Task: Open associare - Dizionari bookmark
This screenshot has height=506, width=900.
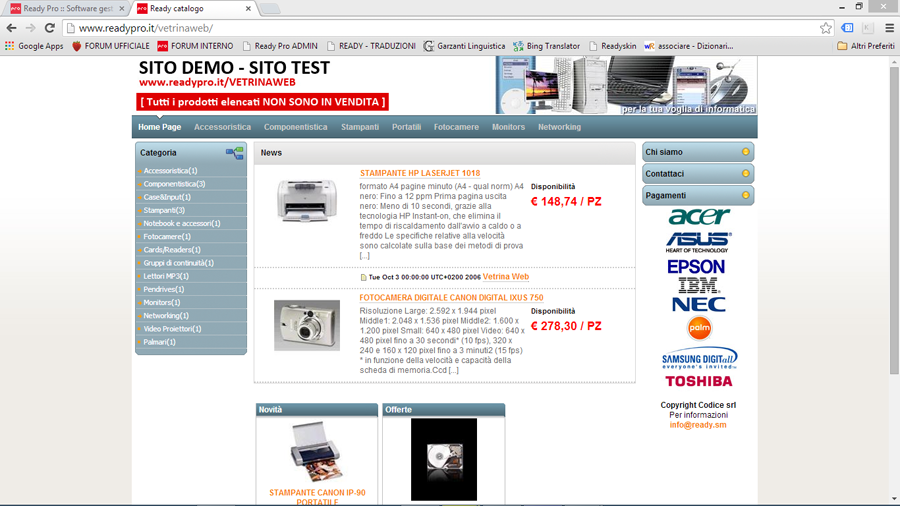Action: pyautogui.click(x=689, y=46)
